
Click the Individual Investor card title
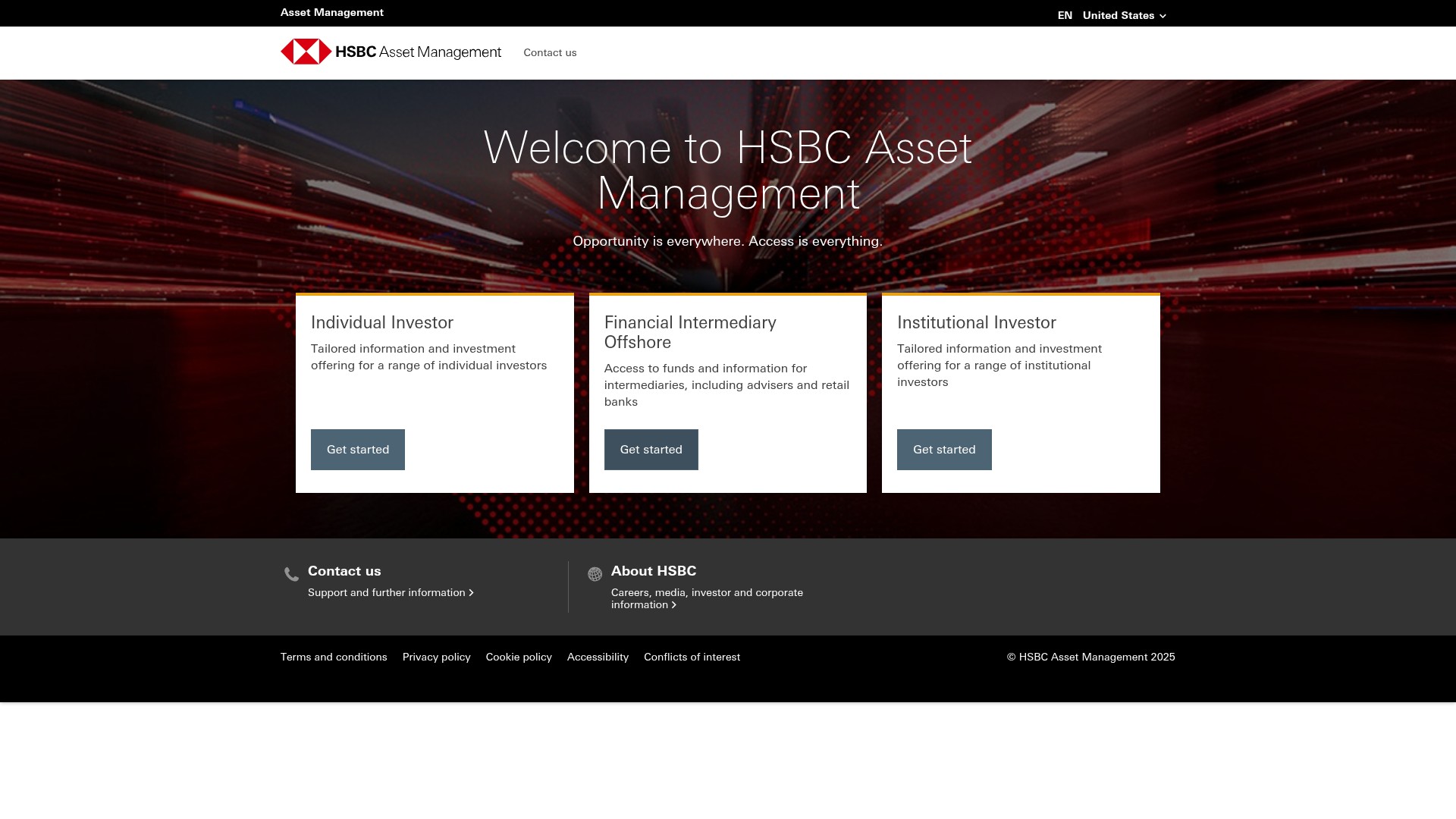tap(382, 322)
